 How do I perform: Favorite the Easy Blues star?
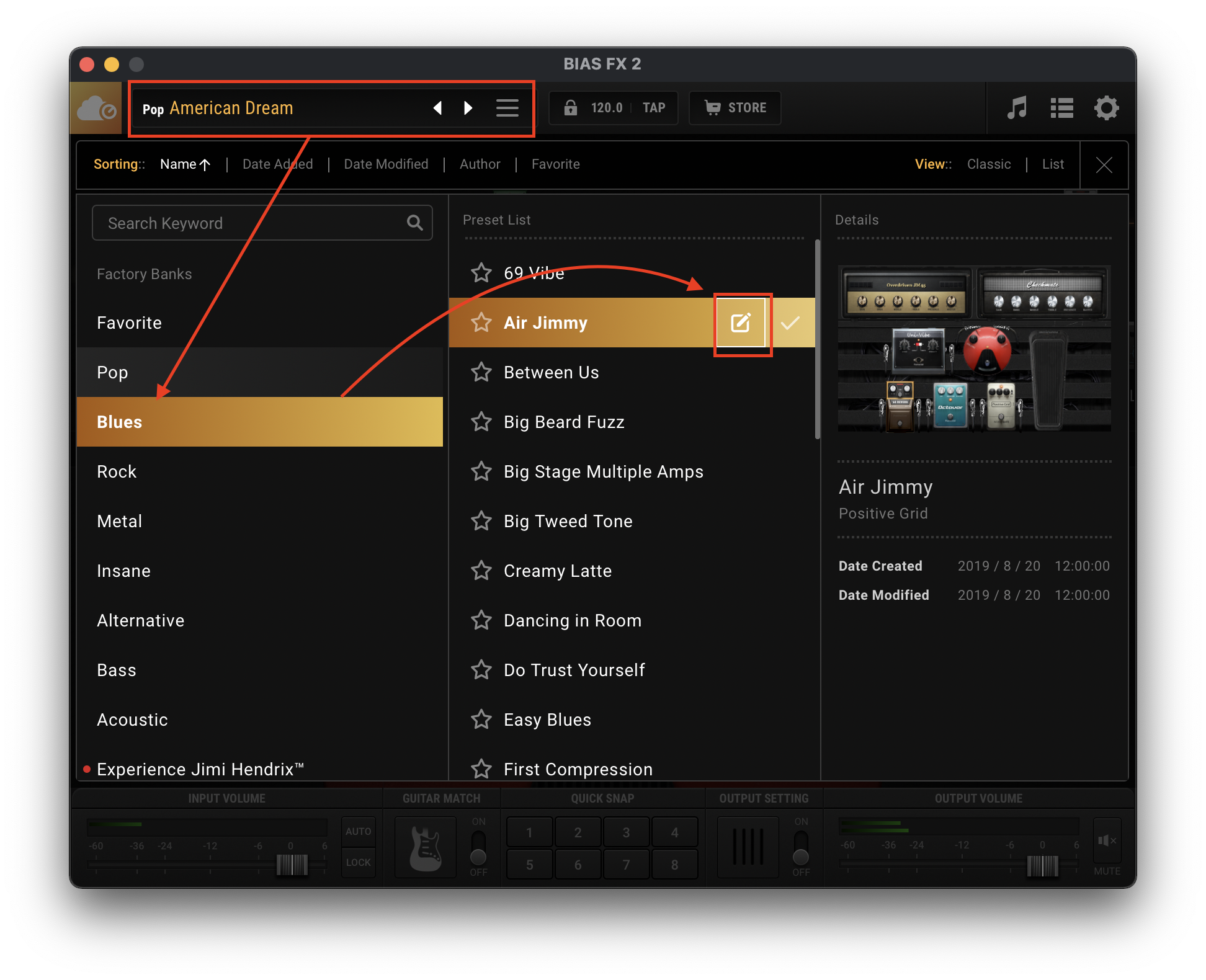[x=481, y=719]
